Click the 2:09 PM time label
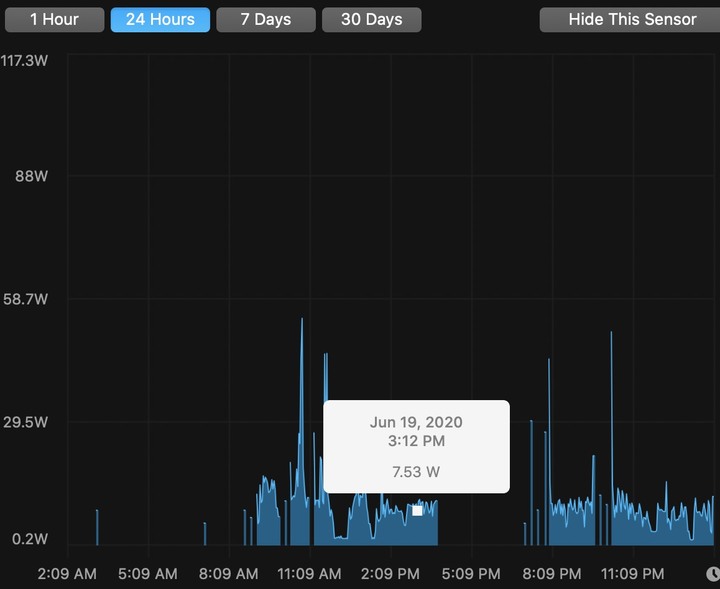This screenshot has height=589, width=720. pyautogui.click(x=390, y=574)
